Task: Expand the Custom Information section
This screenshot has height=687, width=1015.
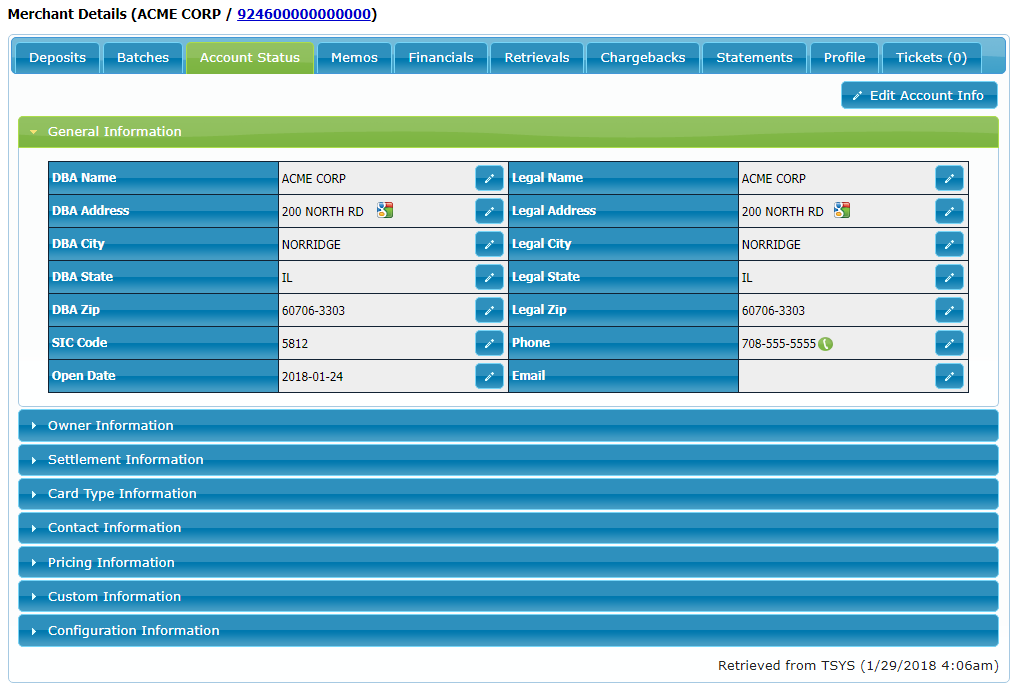Action: pos(508,596)
